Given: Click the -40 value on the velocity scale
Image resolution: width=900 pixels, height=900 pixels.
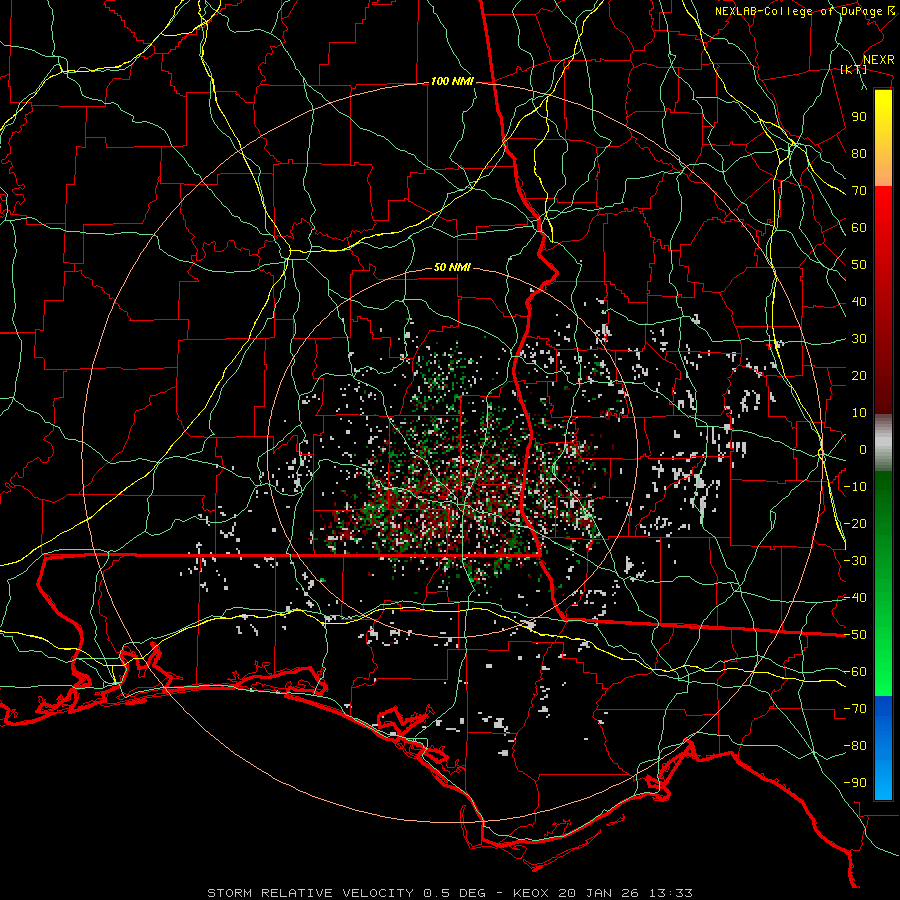Looking at the screenshot, I should (855, 598).
